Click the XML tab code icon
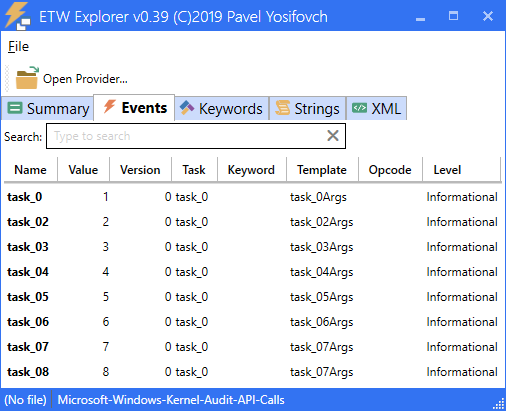Screen dimensions: 506x411 pyautogui.click(x=359, y=108)
